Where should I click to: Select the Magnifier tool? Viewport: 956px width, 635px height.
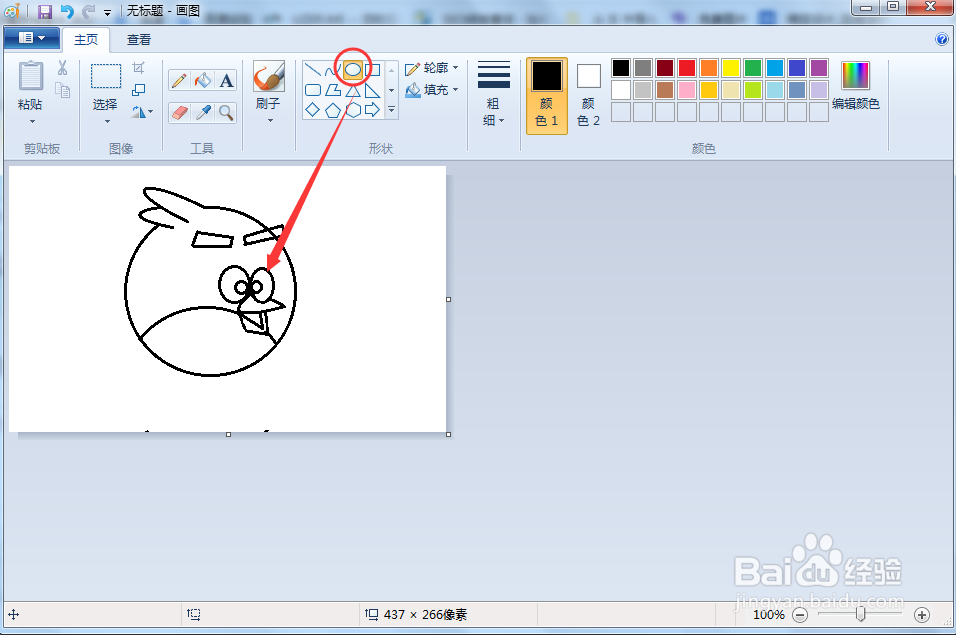click(x=226, y=113)
